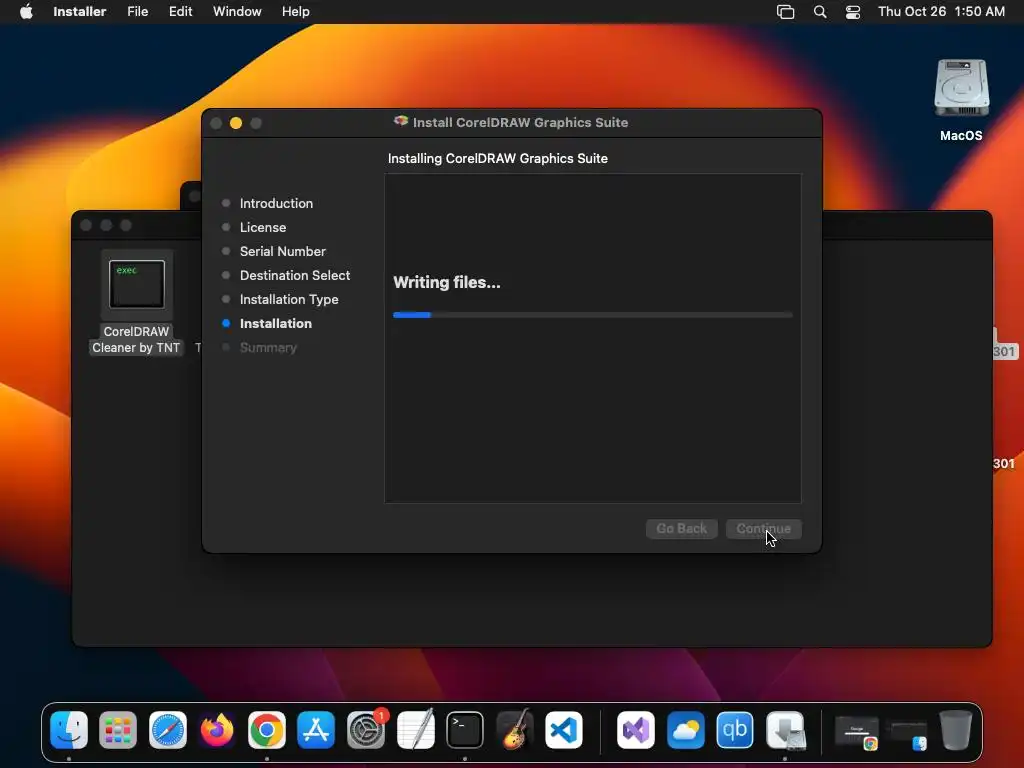Select the License step
The width and height of the screenshot is (1024, 768).
[x=263, y=227]
